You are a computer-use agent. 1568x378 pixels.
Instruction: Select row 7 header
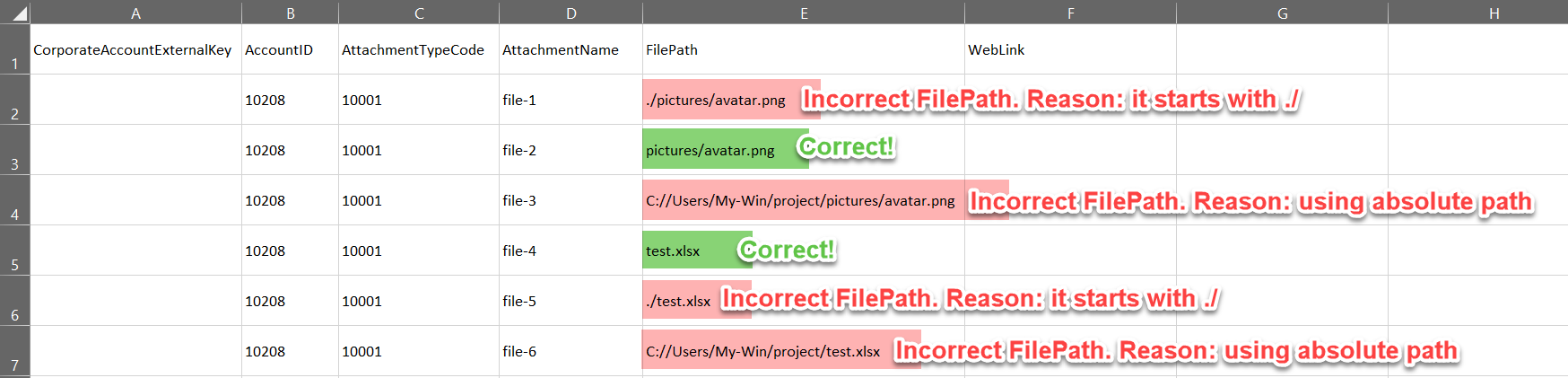pos(15,351)
